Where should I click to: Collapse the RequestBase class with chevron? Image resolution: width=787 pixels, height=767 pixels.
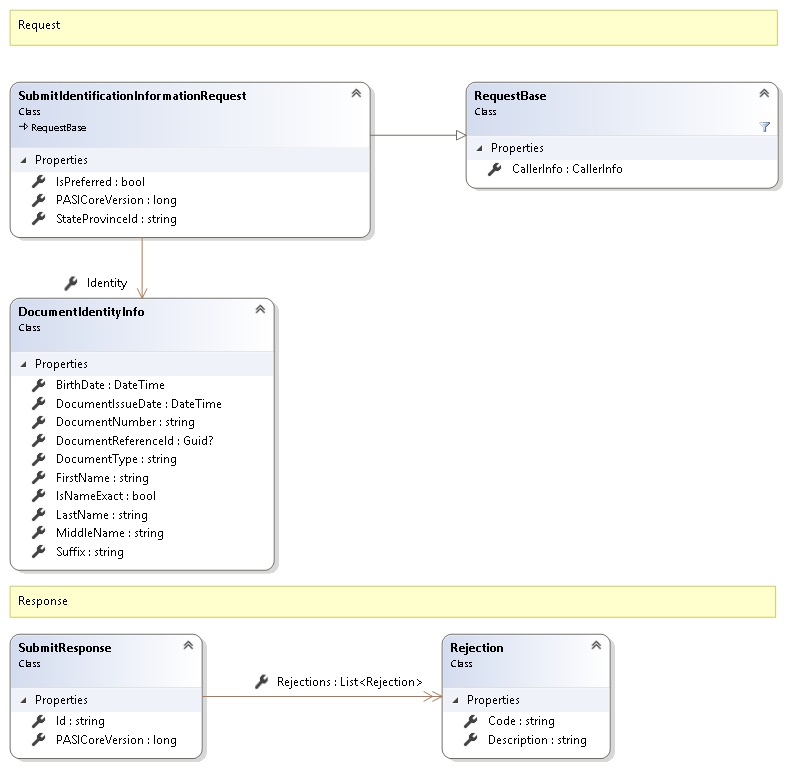click(764, 94)
